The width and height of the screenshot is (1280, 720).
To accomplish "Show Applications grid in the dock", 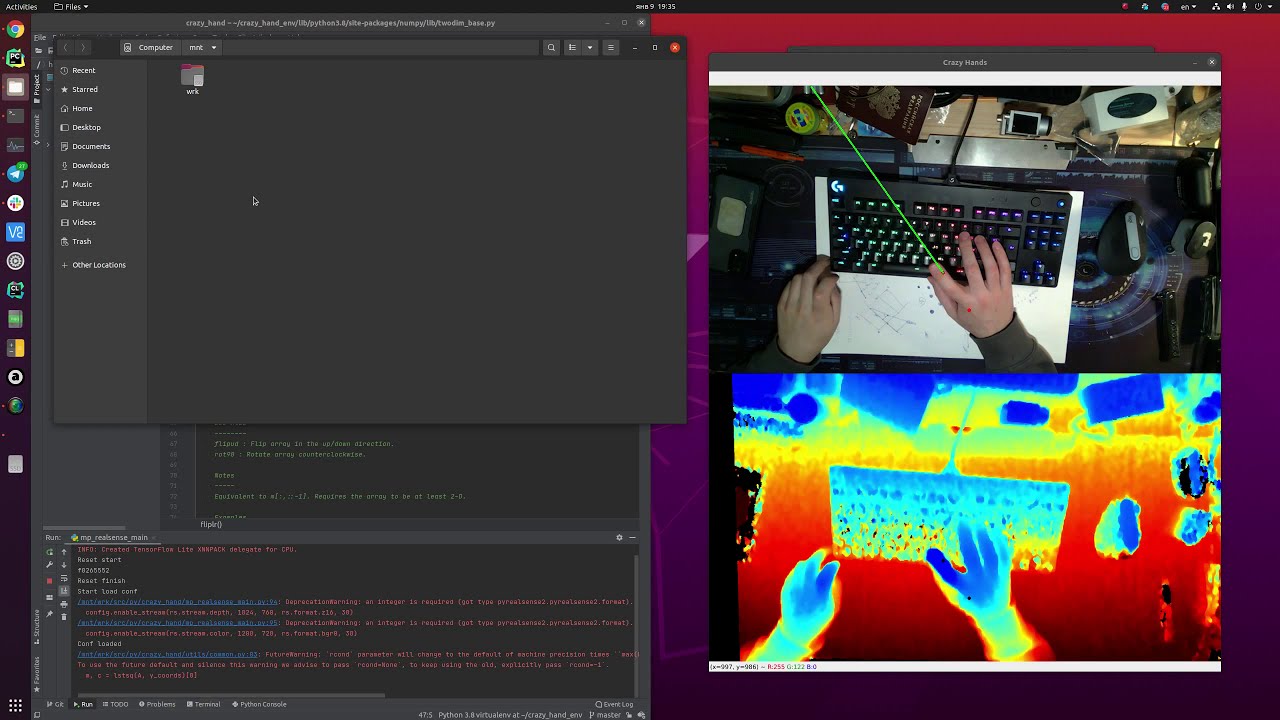I will point(15,705).
